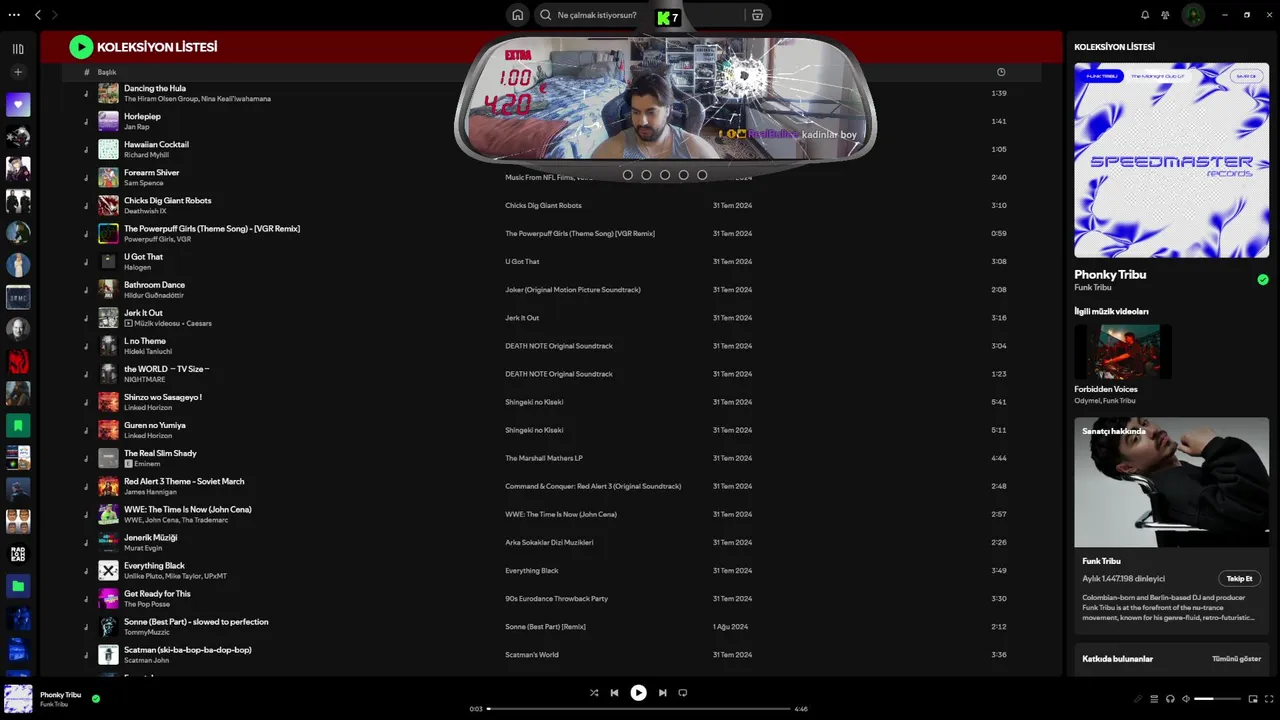Open the friend activity icon
This screenshot has height=720, width=1280.
tap(1165, 15)
